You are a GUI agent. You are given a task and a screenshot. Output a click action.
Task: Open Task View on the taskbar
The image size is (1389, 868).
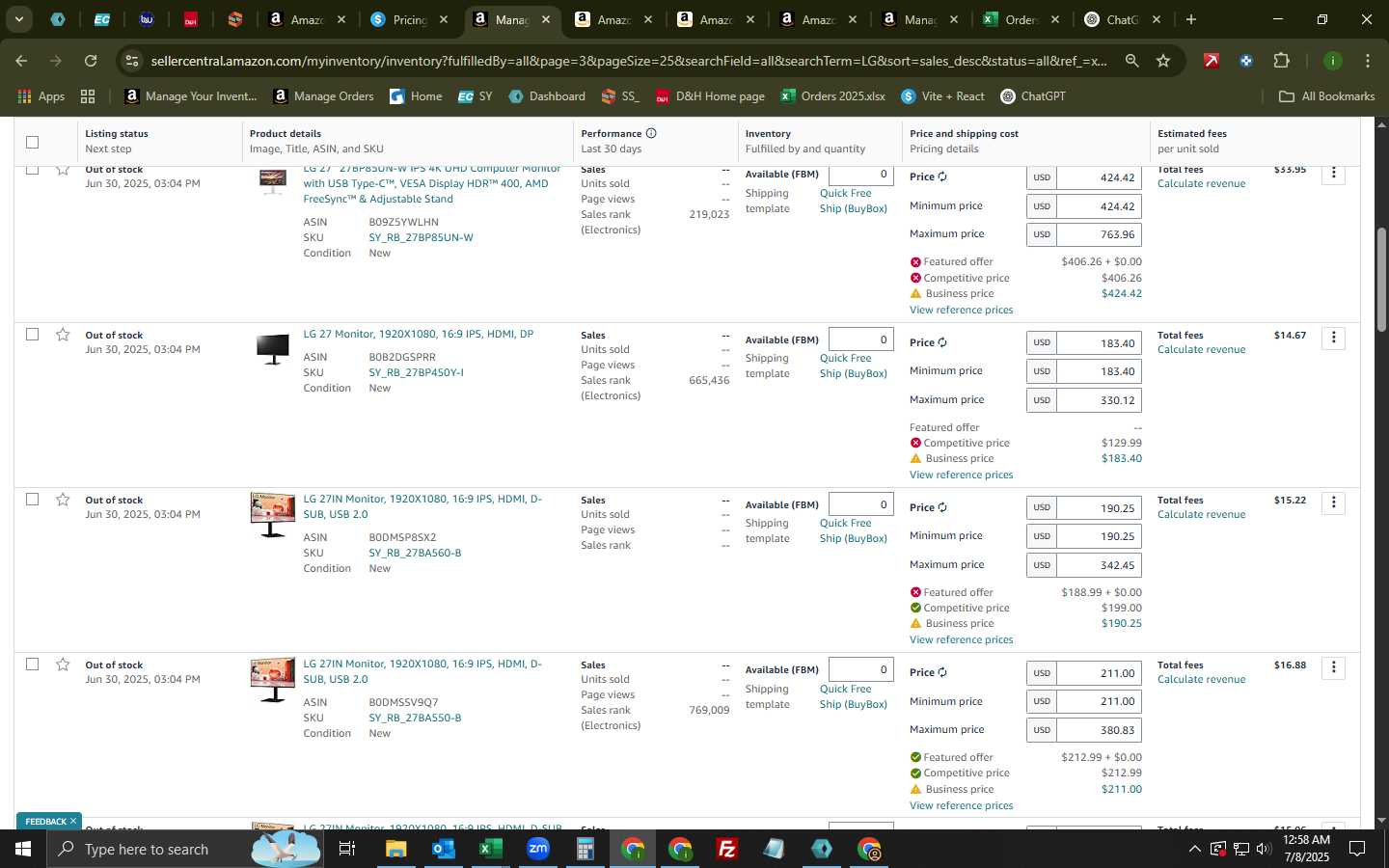point(347,849)
